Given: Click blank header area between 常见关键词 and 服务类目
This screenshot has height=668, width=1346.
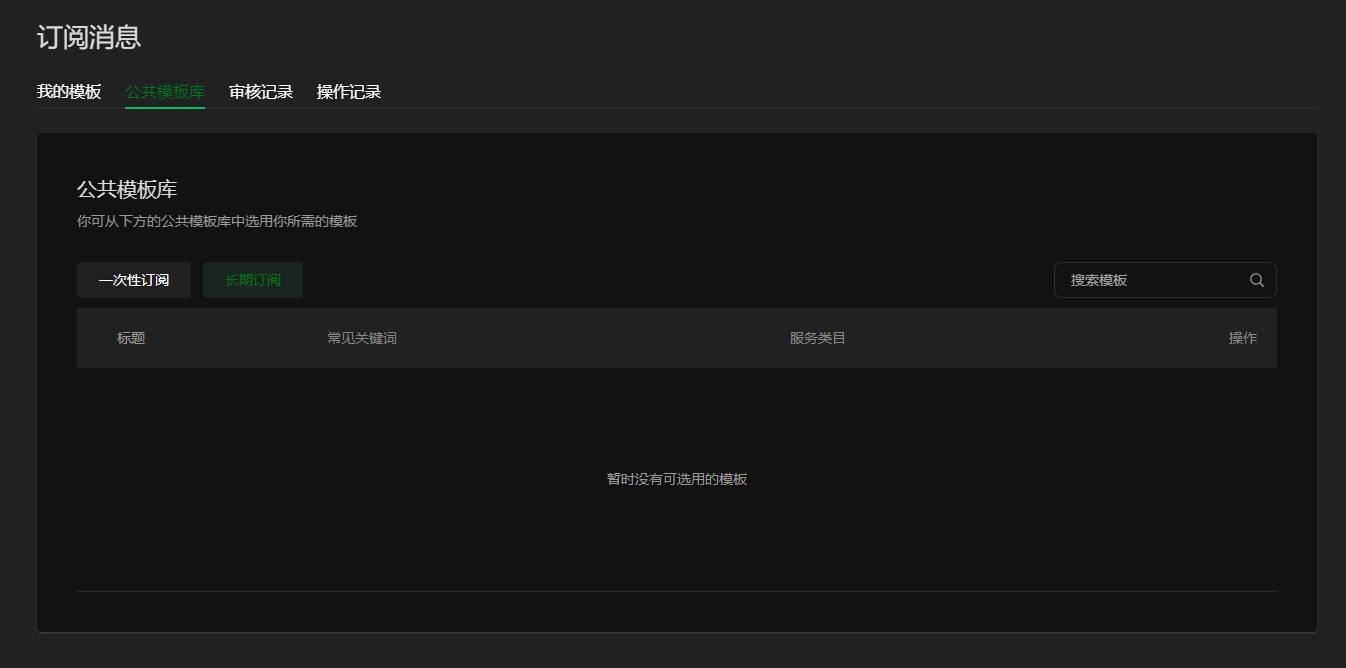Looking at the screenshot, I should [x=590, y=338].
